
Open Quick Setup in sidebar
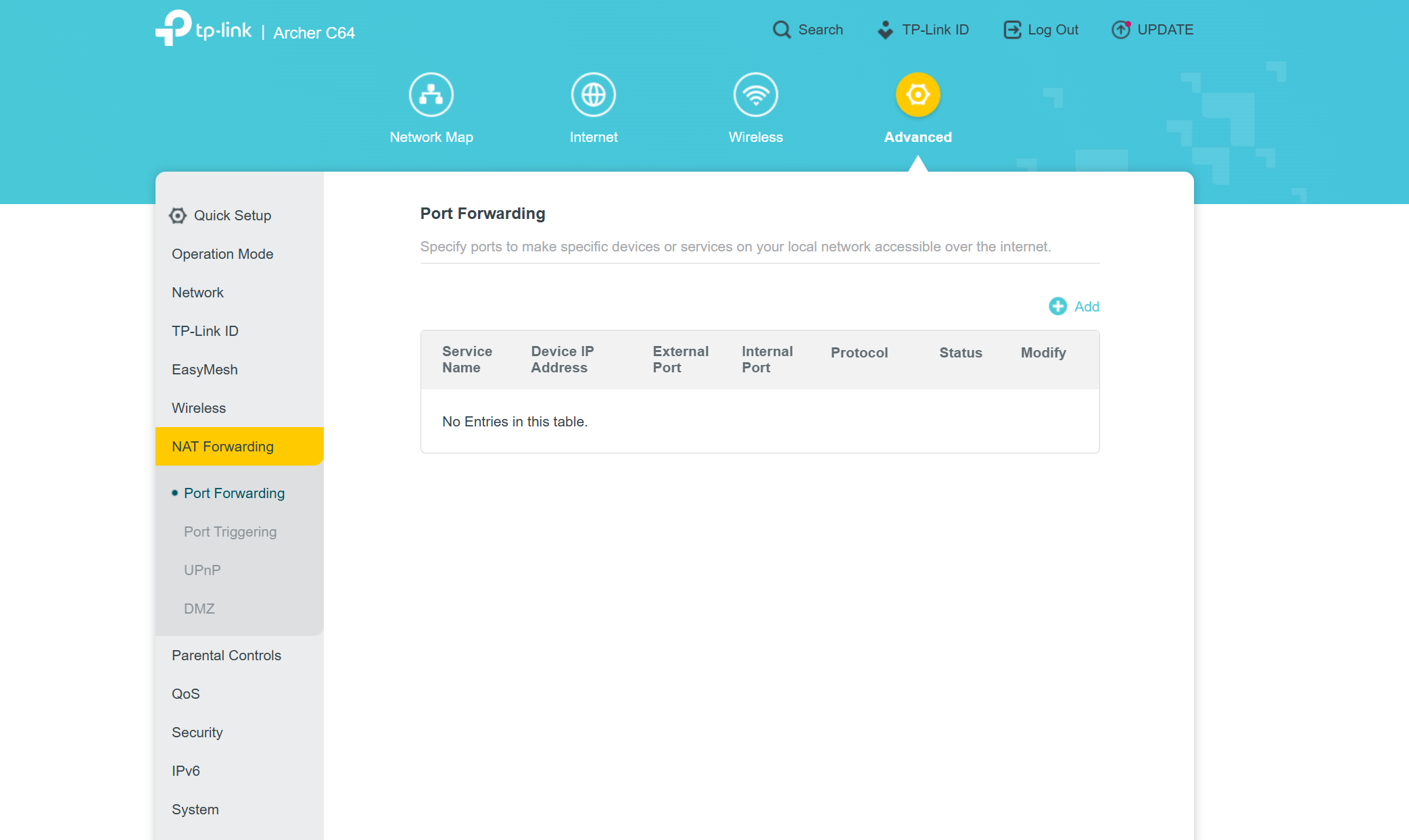pos(233,216)
